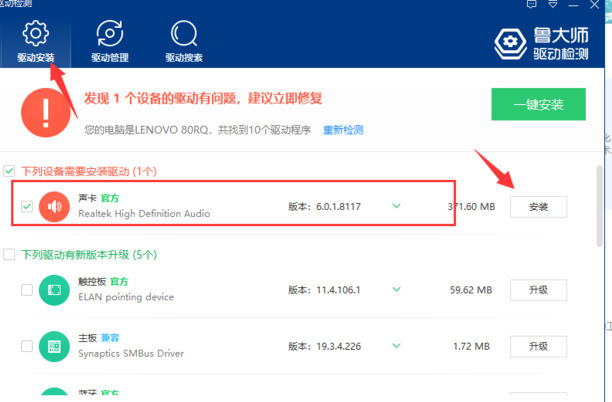
Task: Open the 驱动安装 gear tab
Action: [x=36, y=41]
